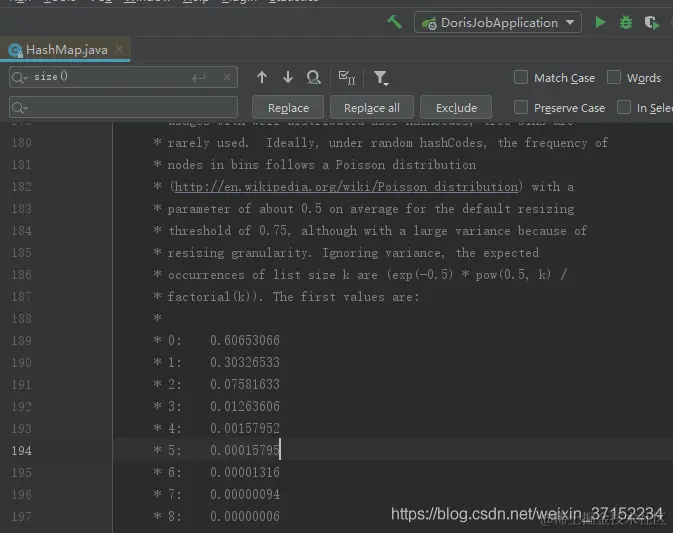The width and height of the screenshot is (673, 533).
Task: Click the text "factorial(k)" on line 187
Action: click(x=209, y=297)
